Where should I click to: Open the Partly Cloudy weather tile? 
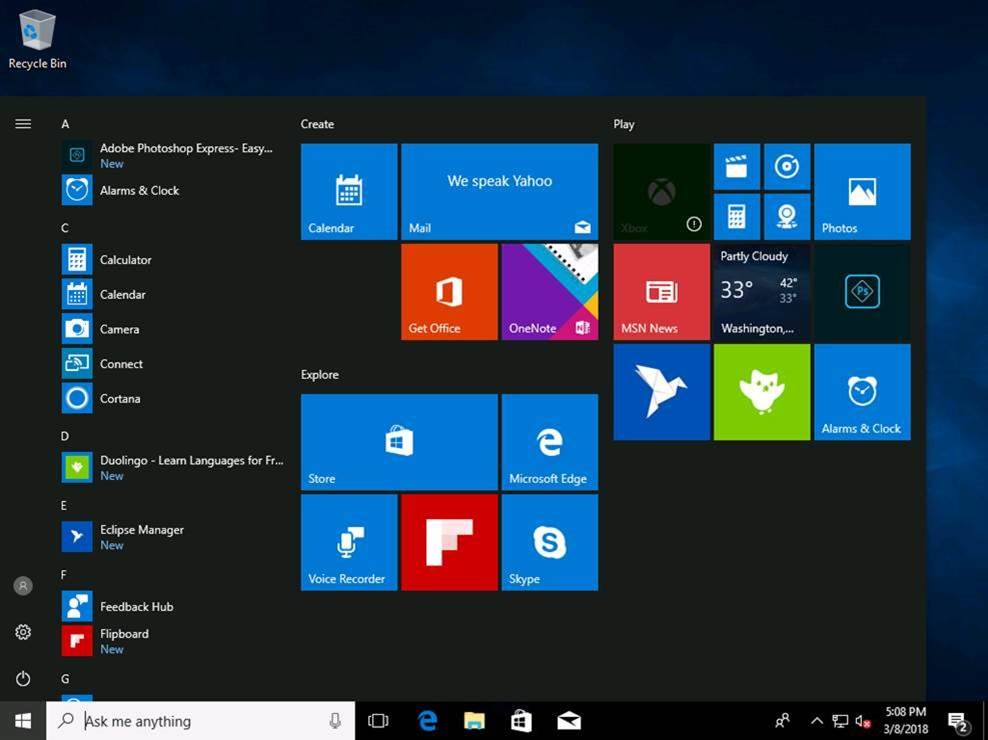point(762,292)
